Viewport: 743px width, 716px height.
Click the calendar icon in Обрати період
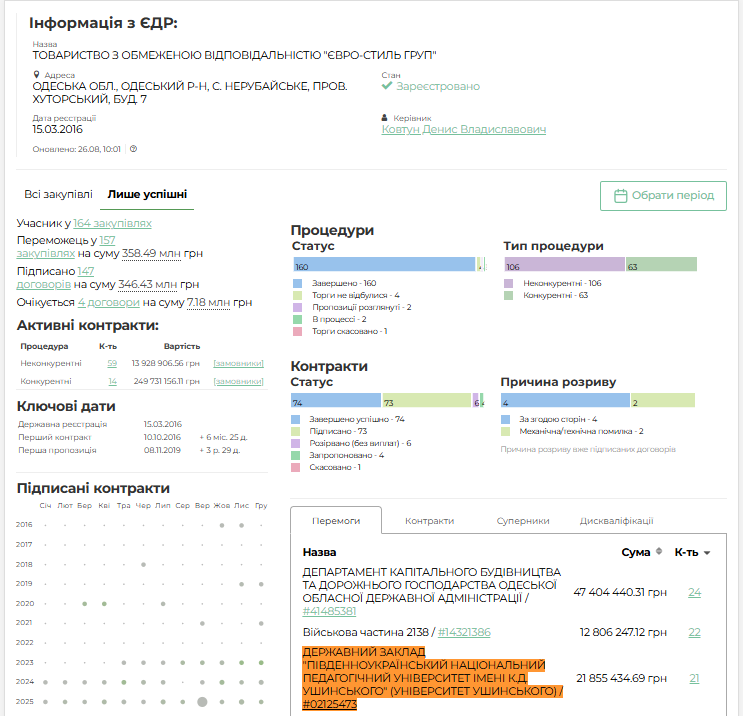[620, 196]
